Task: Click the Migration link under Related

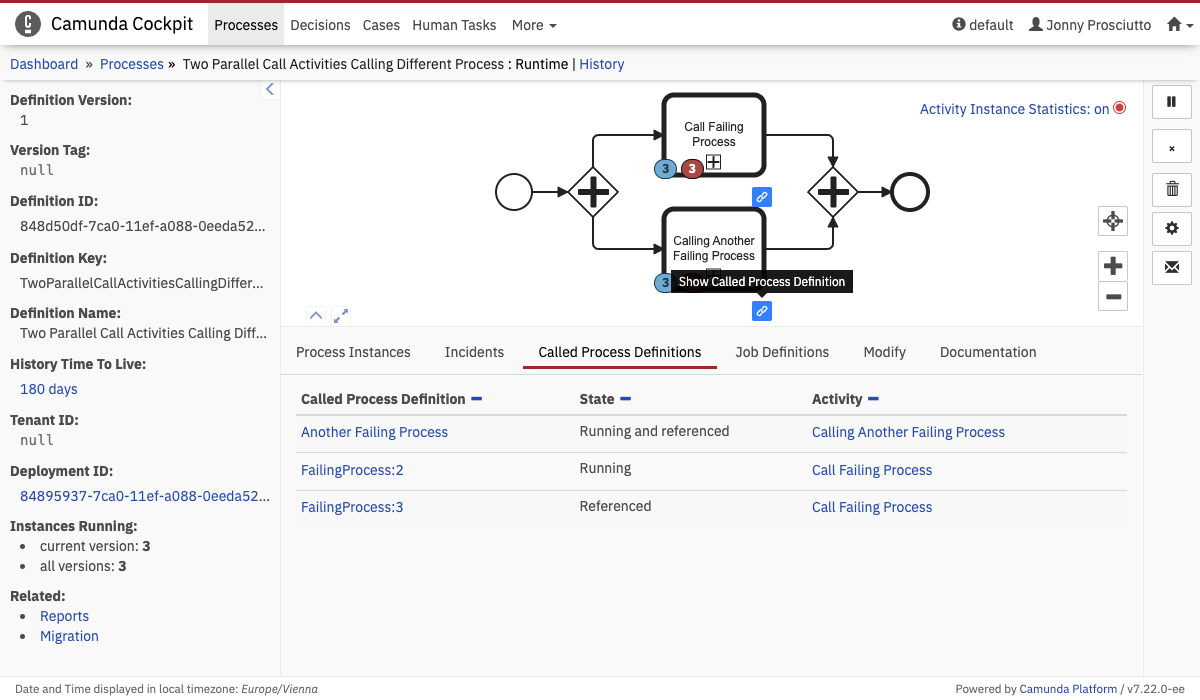Action: 69,636
